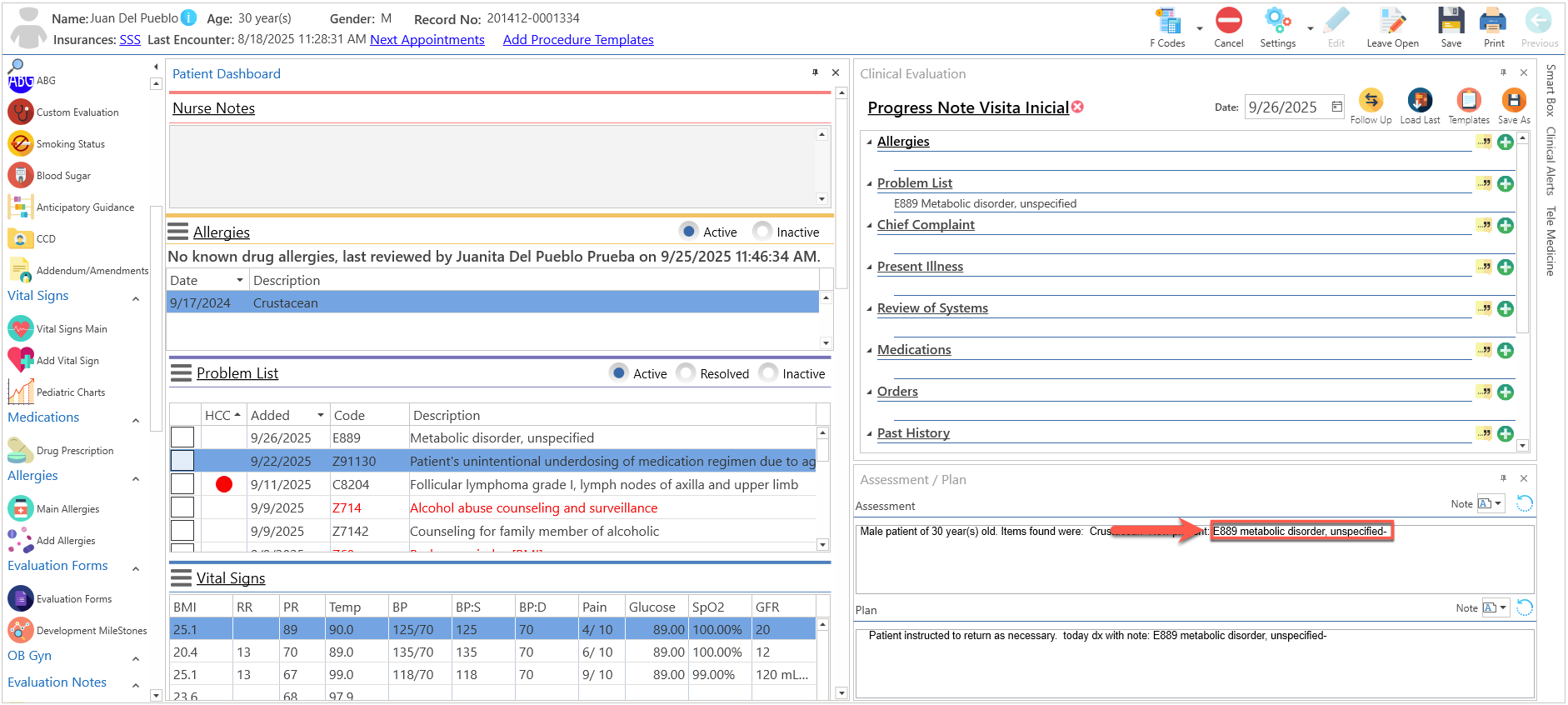
Task: Collapse the Vital Signs sidebar group
Action: (136, 298)
